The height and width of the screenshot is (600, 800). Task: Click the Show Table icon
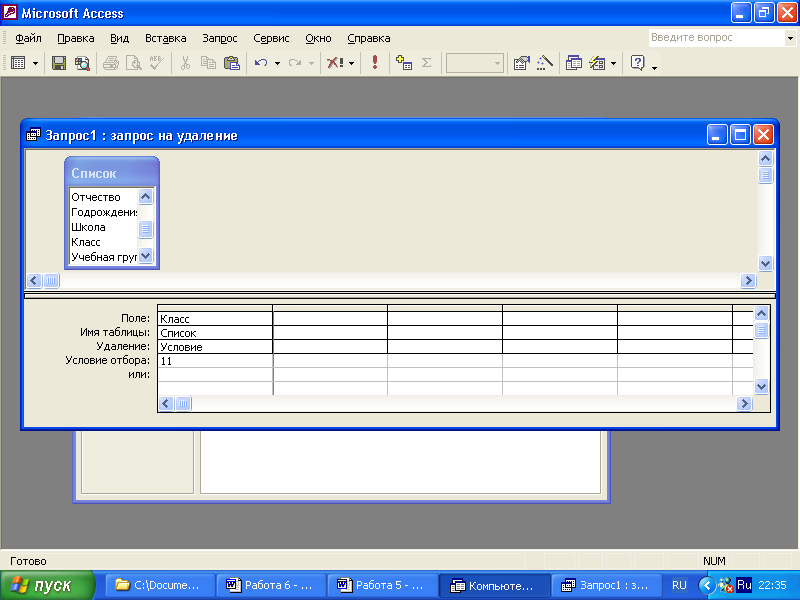pos(404,63)
